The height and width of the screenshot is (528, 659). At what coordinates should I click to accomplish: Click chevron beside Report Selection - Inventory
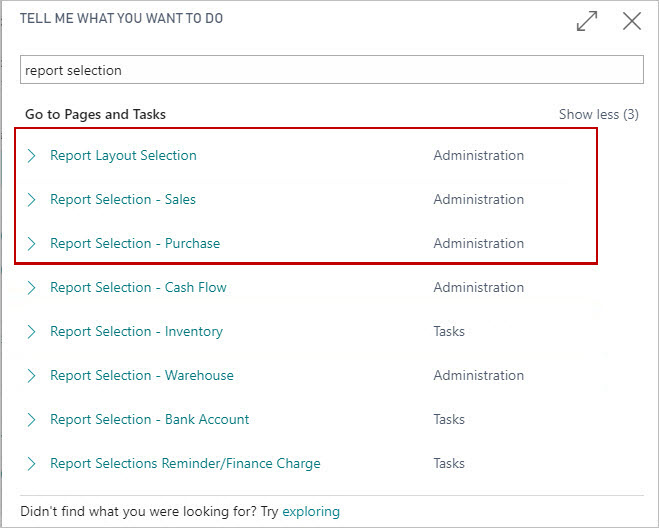click(32, 331)
